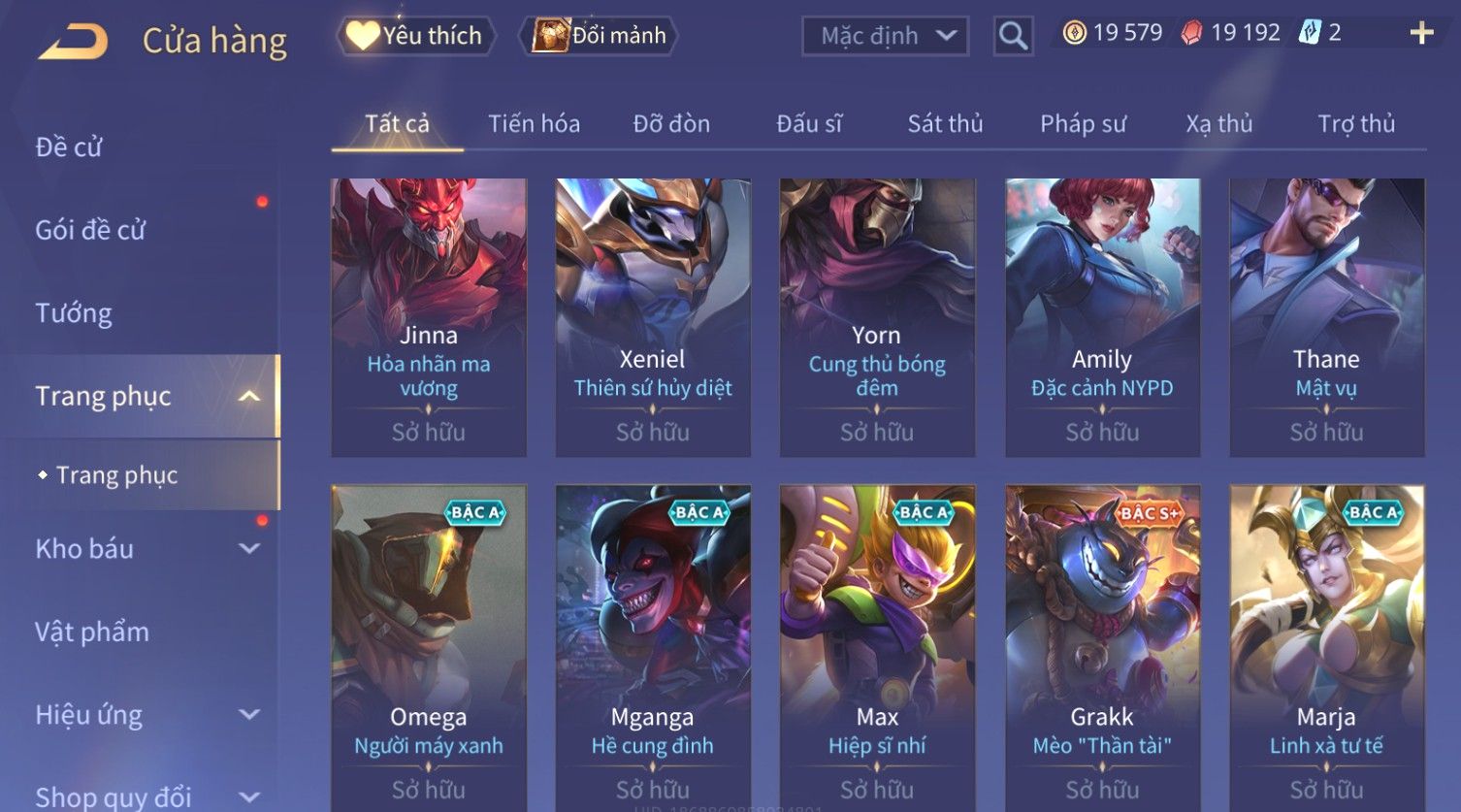Open Gói đề cử in sidebar
Viewport: 1461px width, 812px height.
click(x=90, y=230)
